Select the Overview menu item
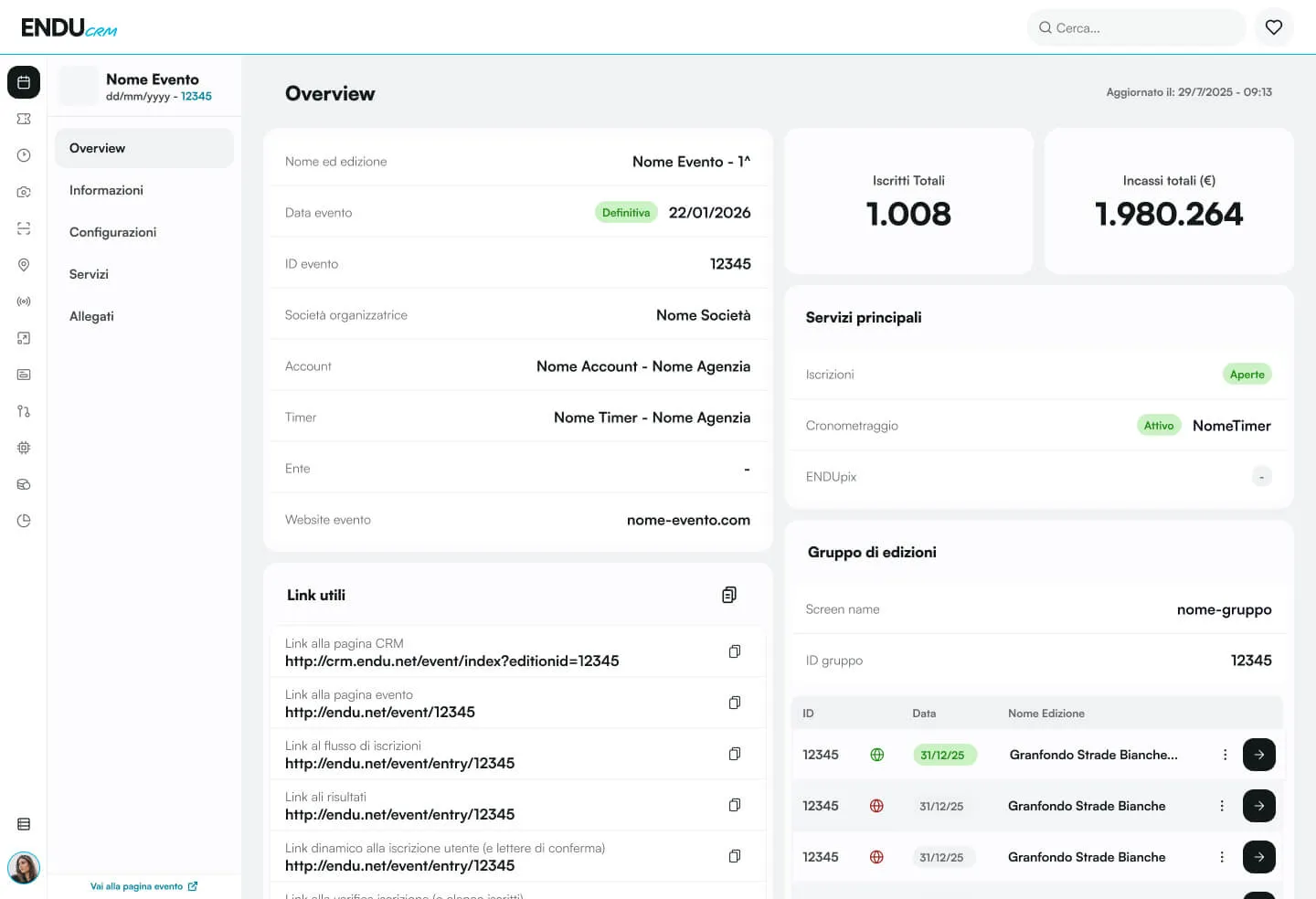Screen dimensions: 1316x899 click(144, 148)
